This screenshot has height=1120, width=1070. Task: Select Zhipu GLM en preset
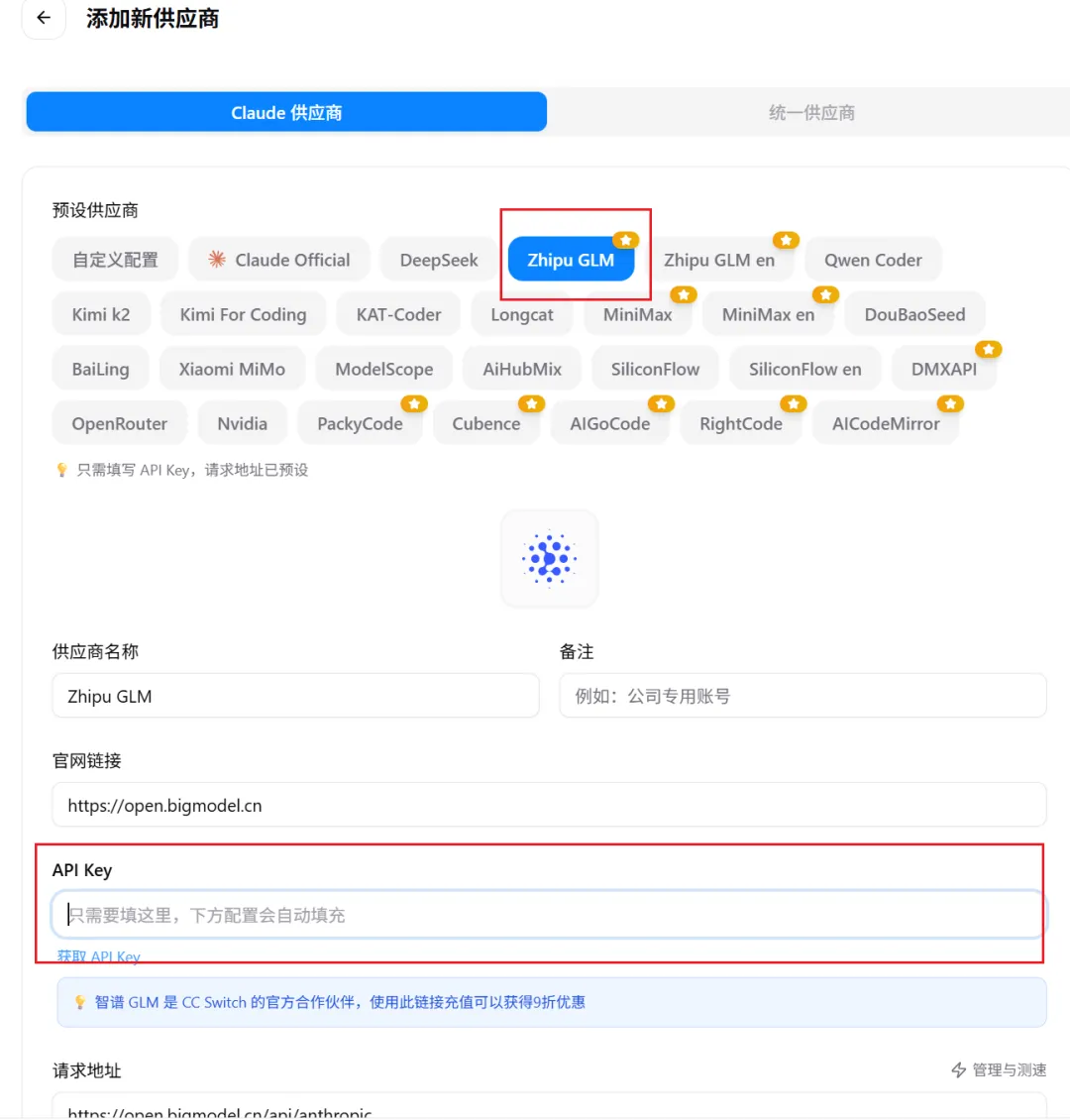(x=719, y=260)
